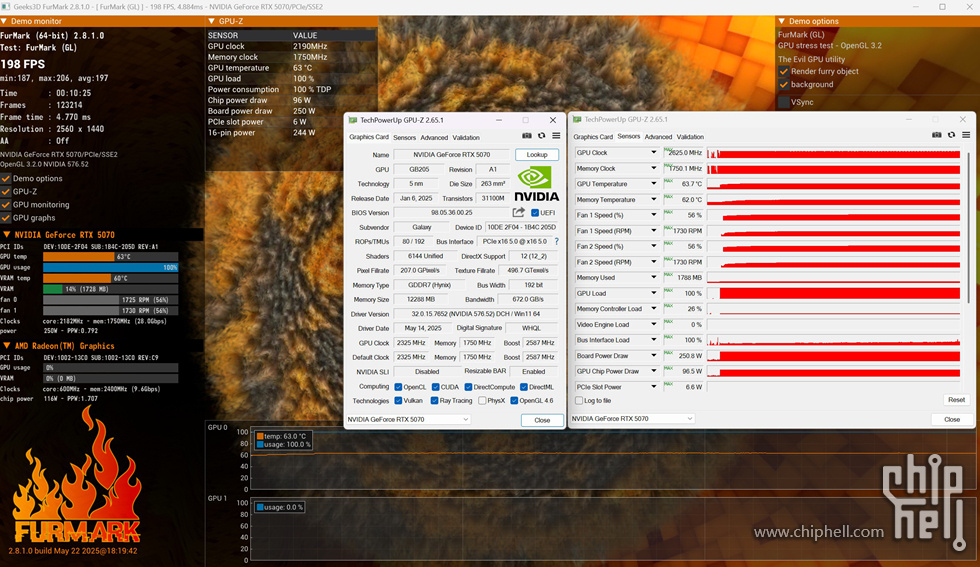Viewport: 980px width, 567px height.
Task: Select Graphics Card tab in left GPU-Z window
Action: pyautogui.click(x=369, y=137)
